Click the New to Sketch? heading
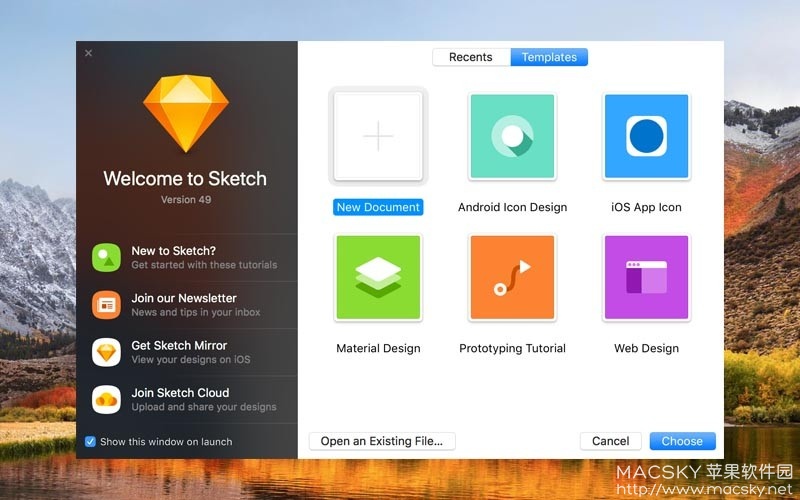This screenshot has width=800, height=500. coord(173,251)
